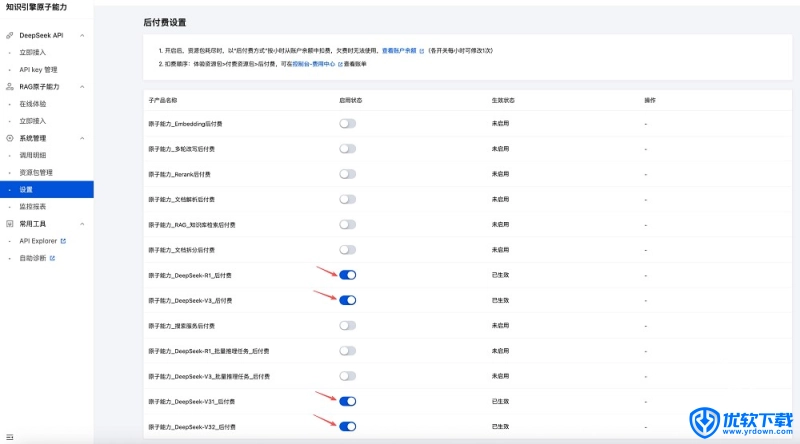The height and width of the screenshot is (444, 800).
Task: Turn on the 原子能力_Rerank后付费 switch
Action: coord(347,174)
